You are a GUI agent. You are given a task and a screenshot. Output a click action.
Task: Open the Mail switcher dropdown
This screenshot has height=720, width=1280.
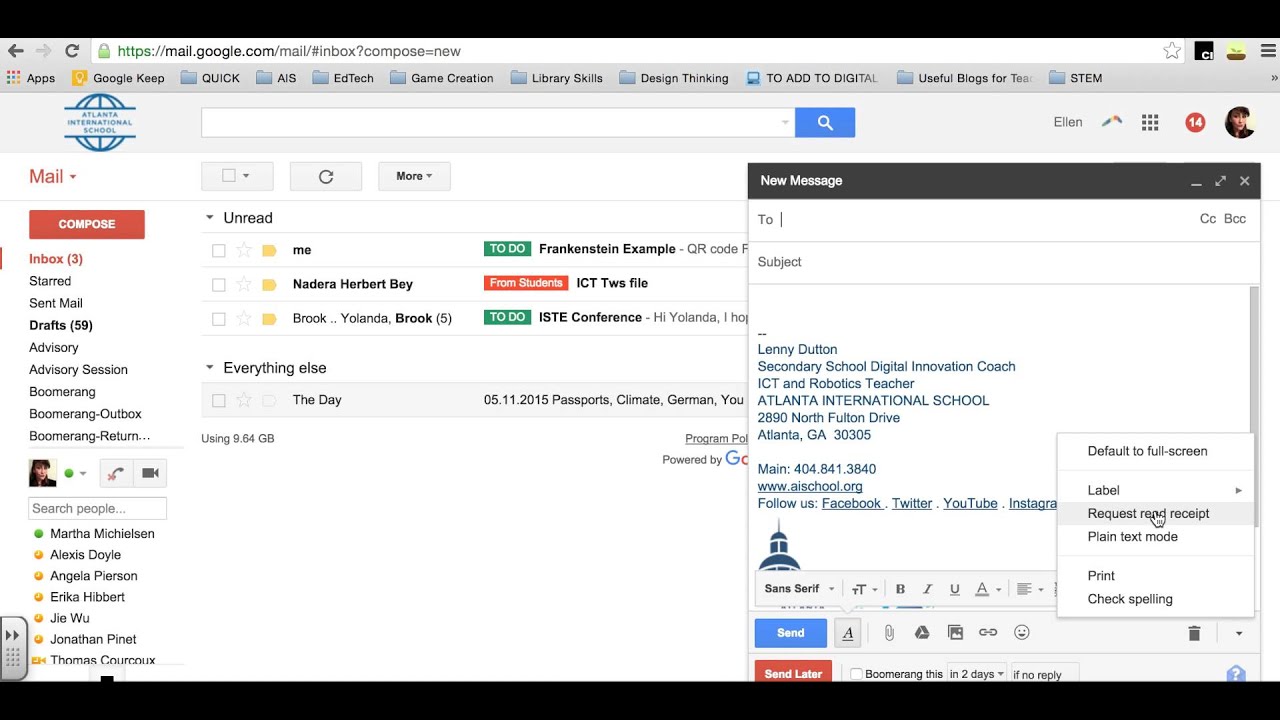[53, 176]
